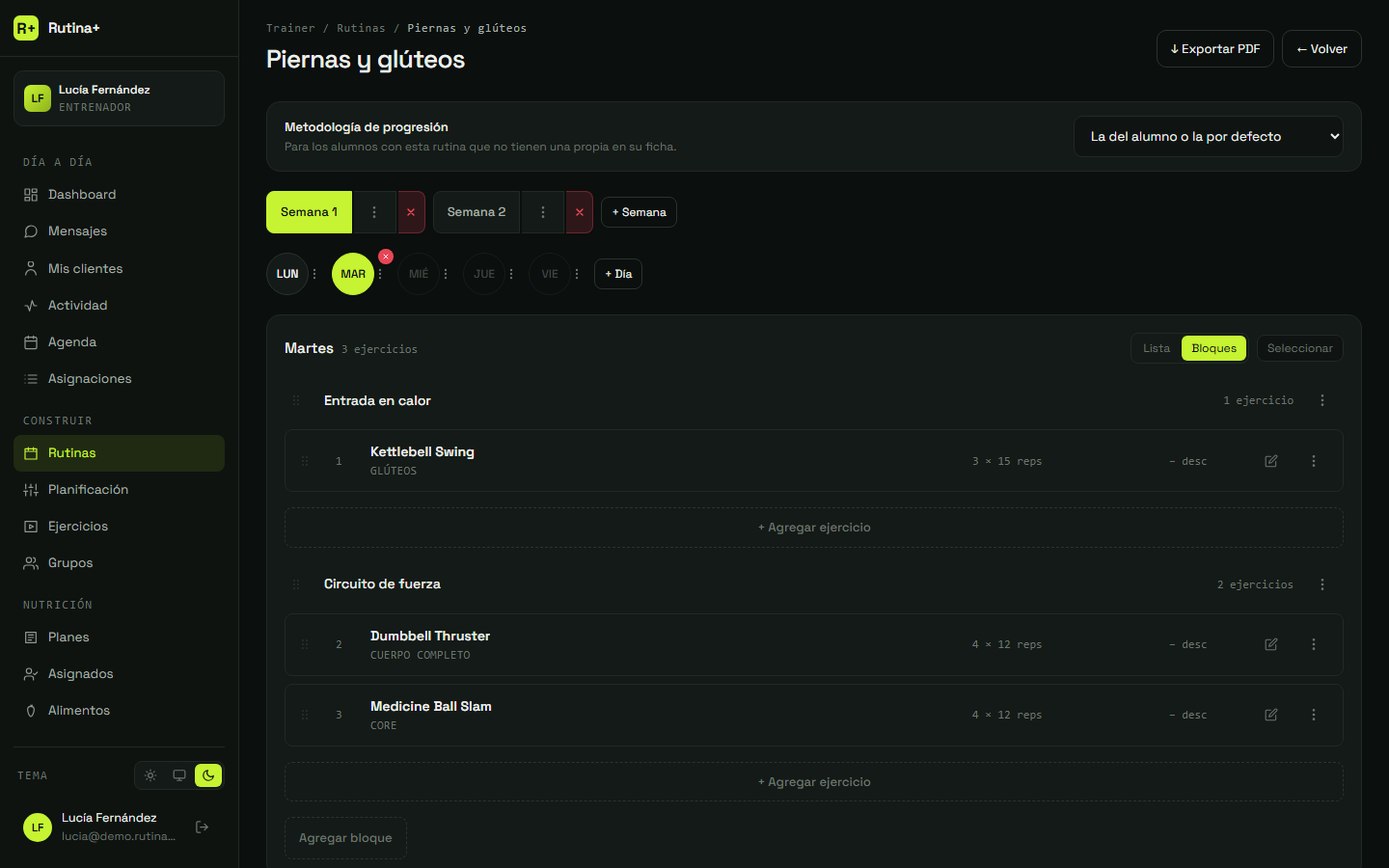
Task: Delete Semana 2 with its red X
Action: coord(579,212)
